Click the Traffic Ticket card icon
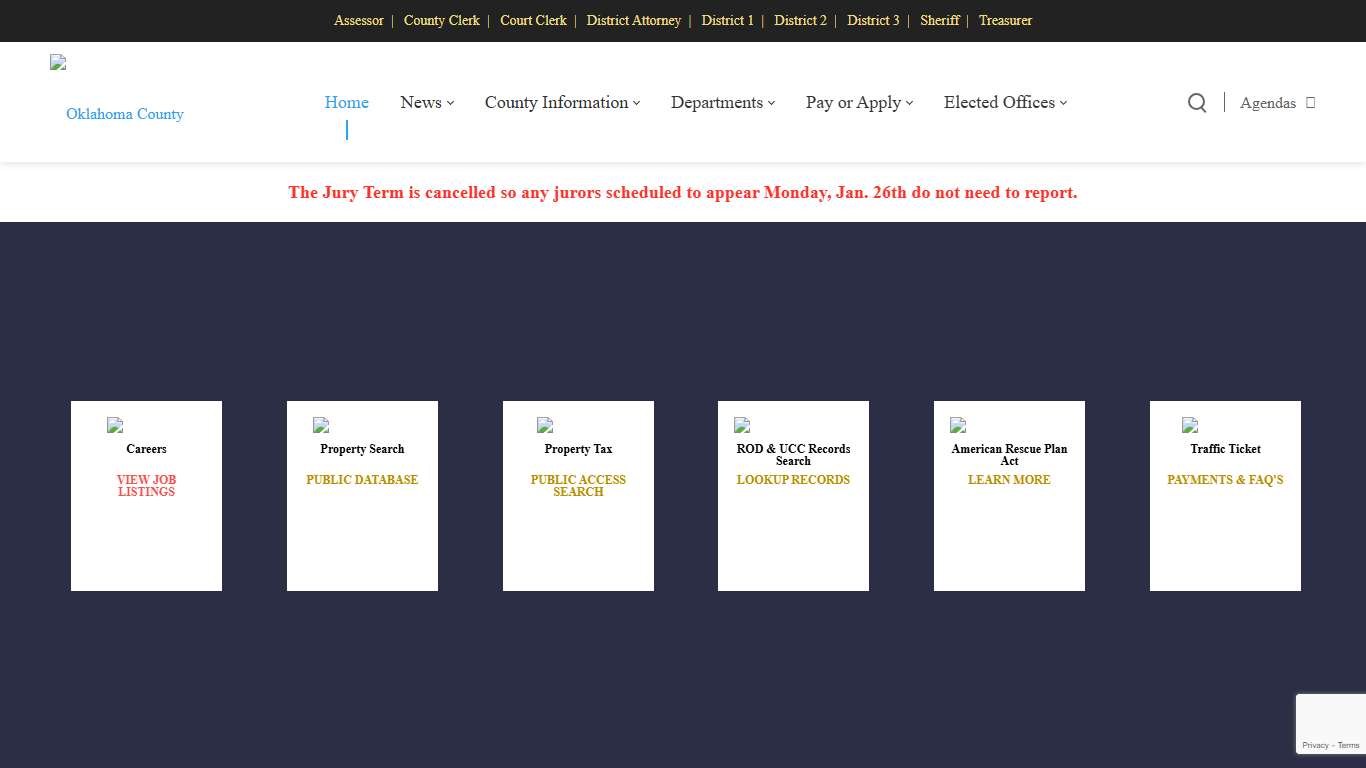 click(1190, 425)
